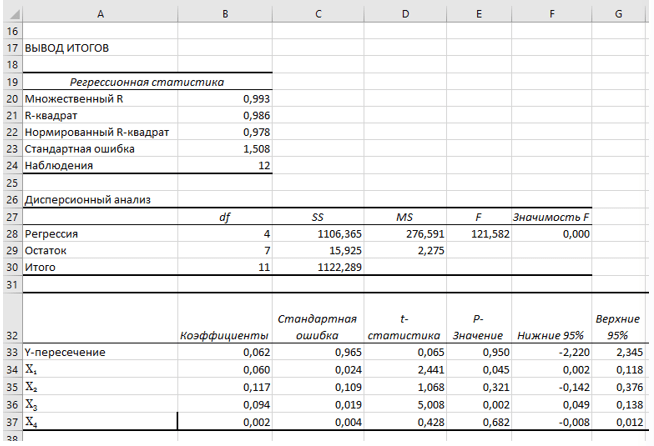Click the 'MS' header cell
This screenshot has width=654, height=446.
click(405, 217)
